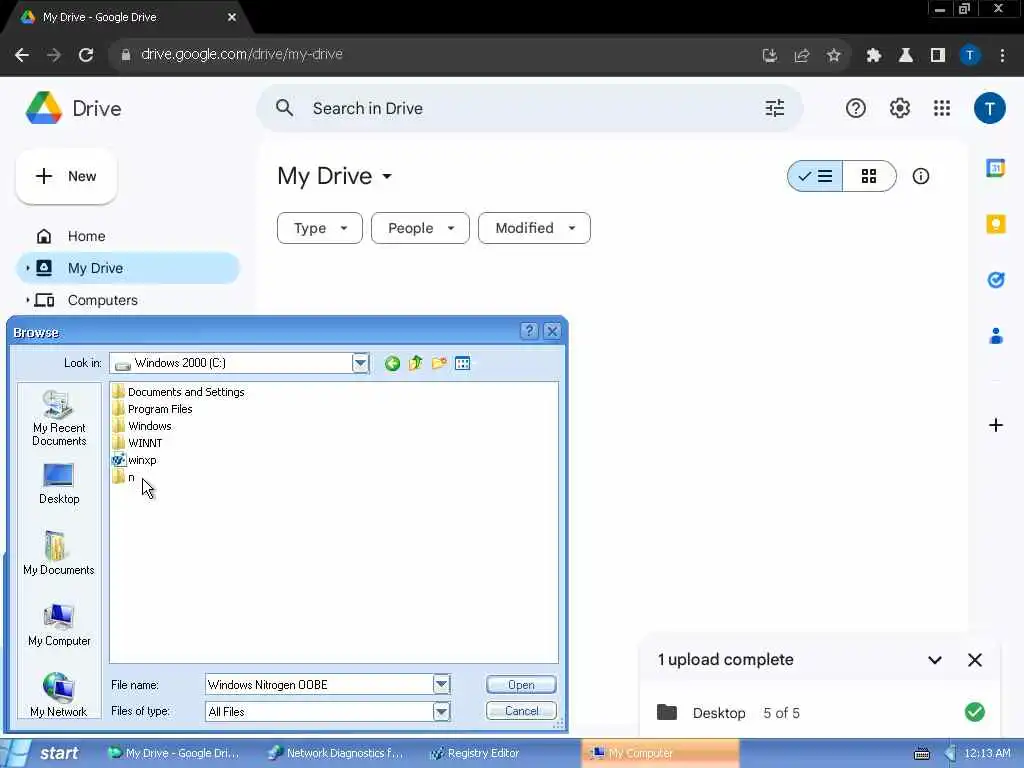1024x768 pixels.
Task: Select My Computer in places bar
Action: (59, 625)
